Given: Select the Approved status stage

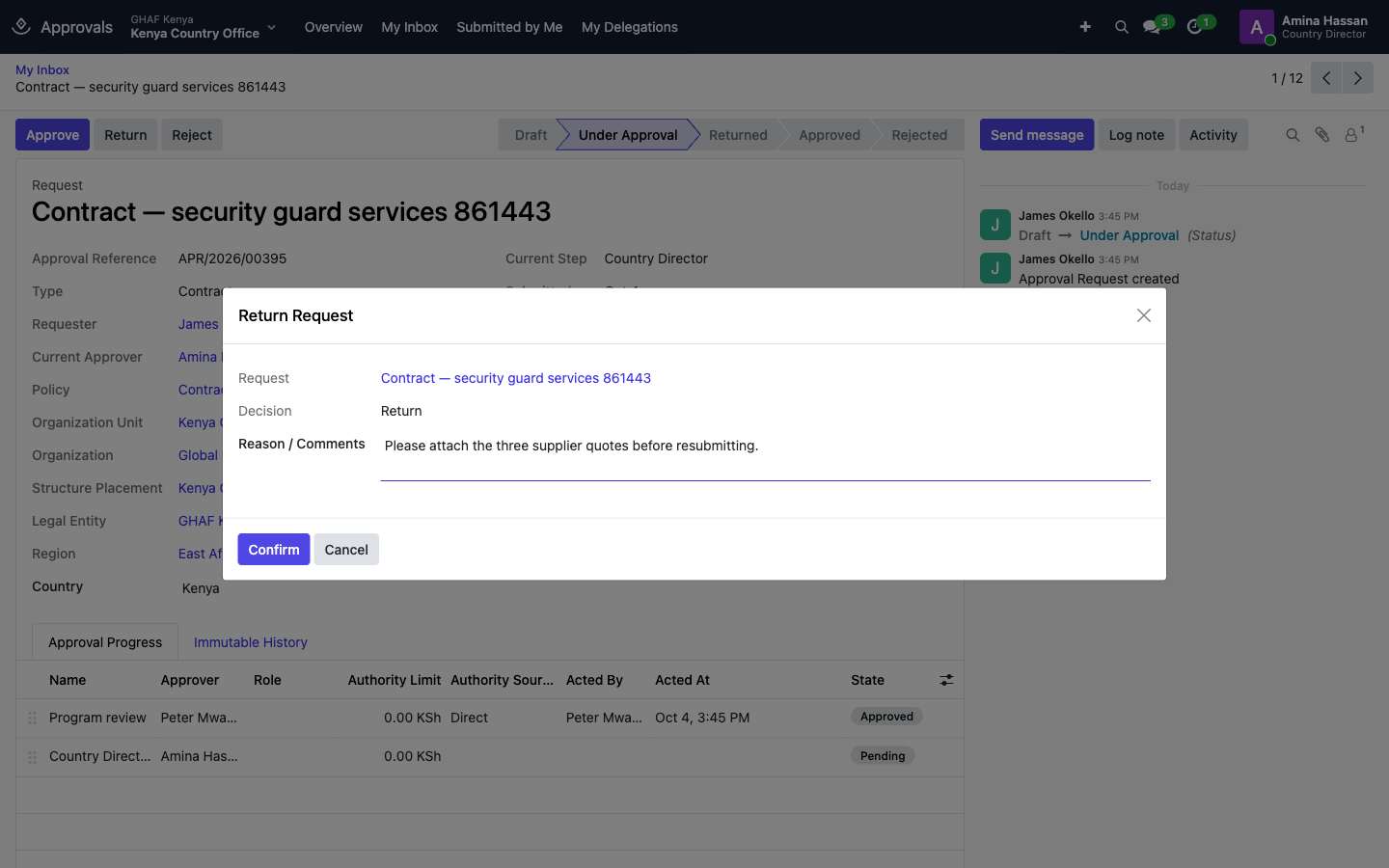Looking at the screenshot, I should pyautogui.click(x=830, y=135).
